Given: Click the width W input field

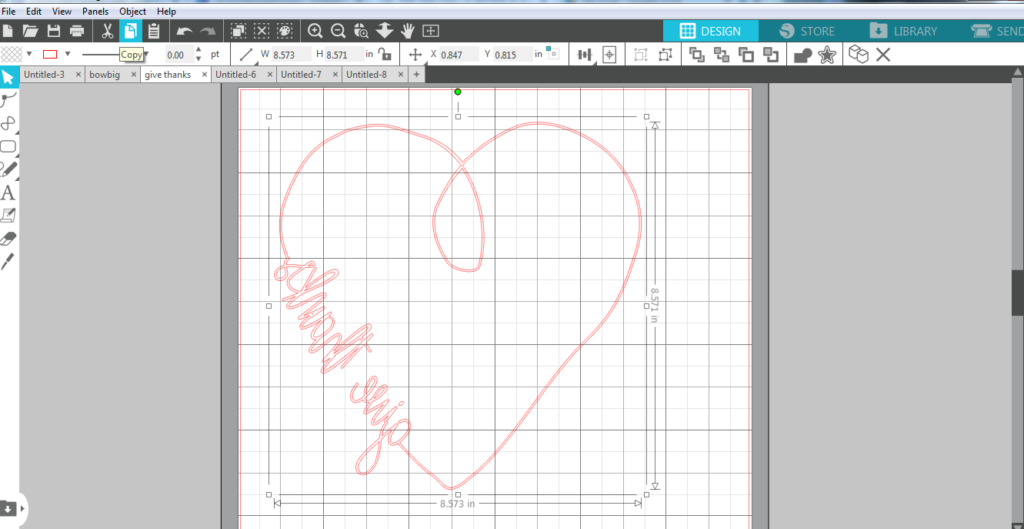Looking at the screenshot, I should (x=289, y=55).
